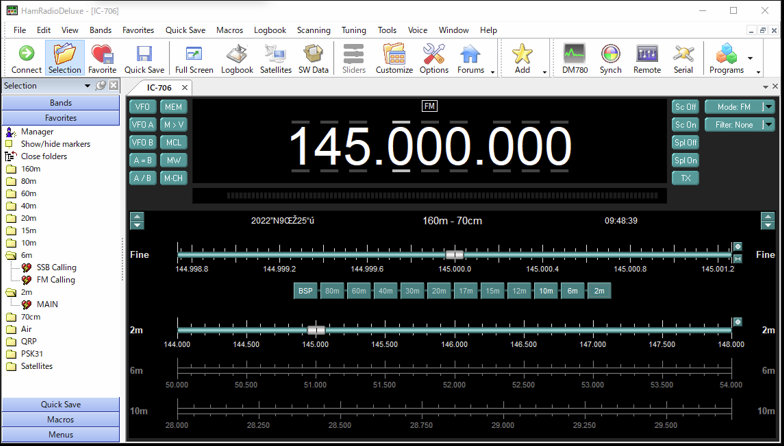Click the Fine slider centre icon
Screen dimensions: 784x446
pyautogui.click(x=737, y=246)
